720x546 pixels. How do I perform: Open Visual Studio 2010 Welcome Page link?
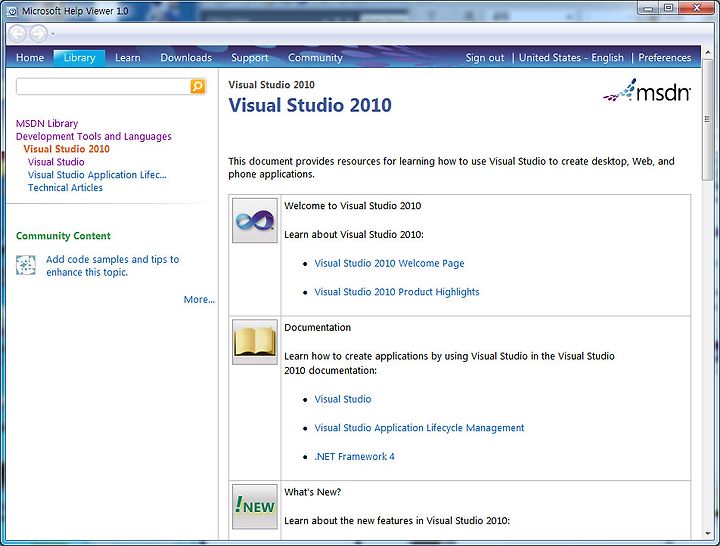point(389,263)
